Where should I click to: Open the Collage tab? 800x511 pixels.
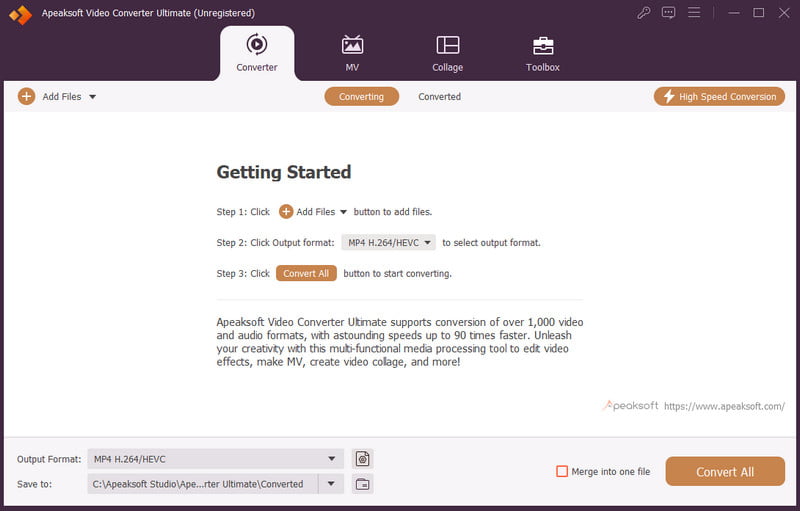pyautogui.click(x=447, y=54)
